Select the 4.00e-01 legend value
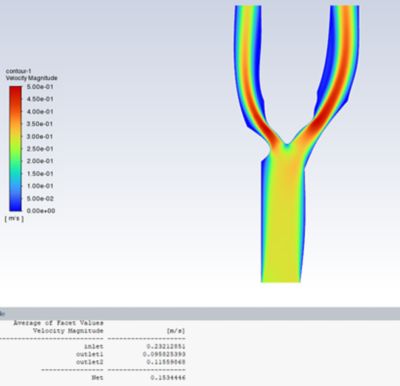Screen dimensions: 400x386 40,112
